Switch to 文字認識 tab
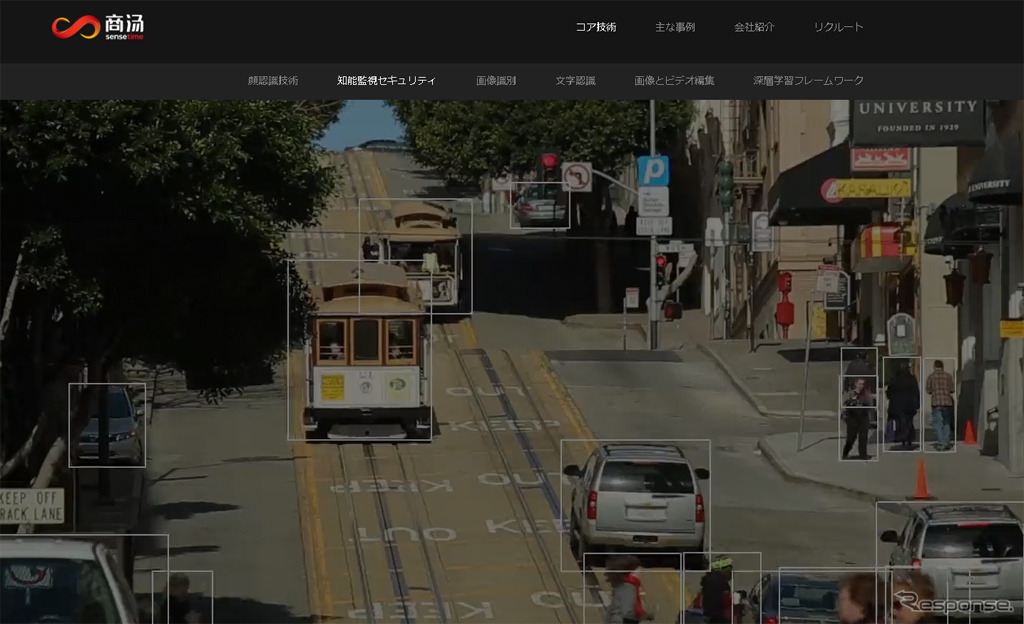Screen dimensions: 1024x624 pyautogui.click(x=575, y=81)
